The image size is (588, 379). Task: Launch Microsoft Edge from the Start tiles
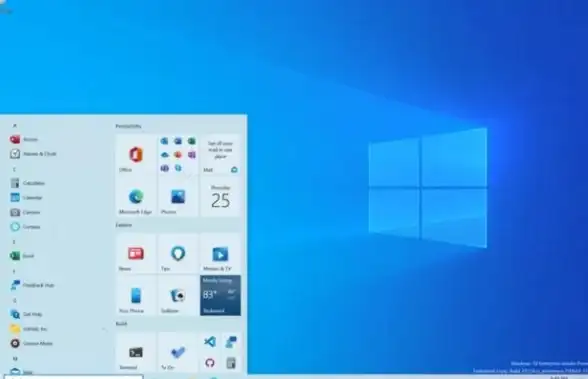pos(136,196)
